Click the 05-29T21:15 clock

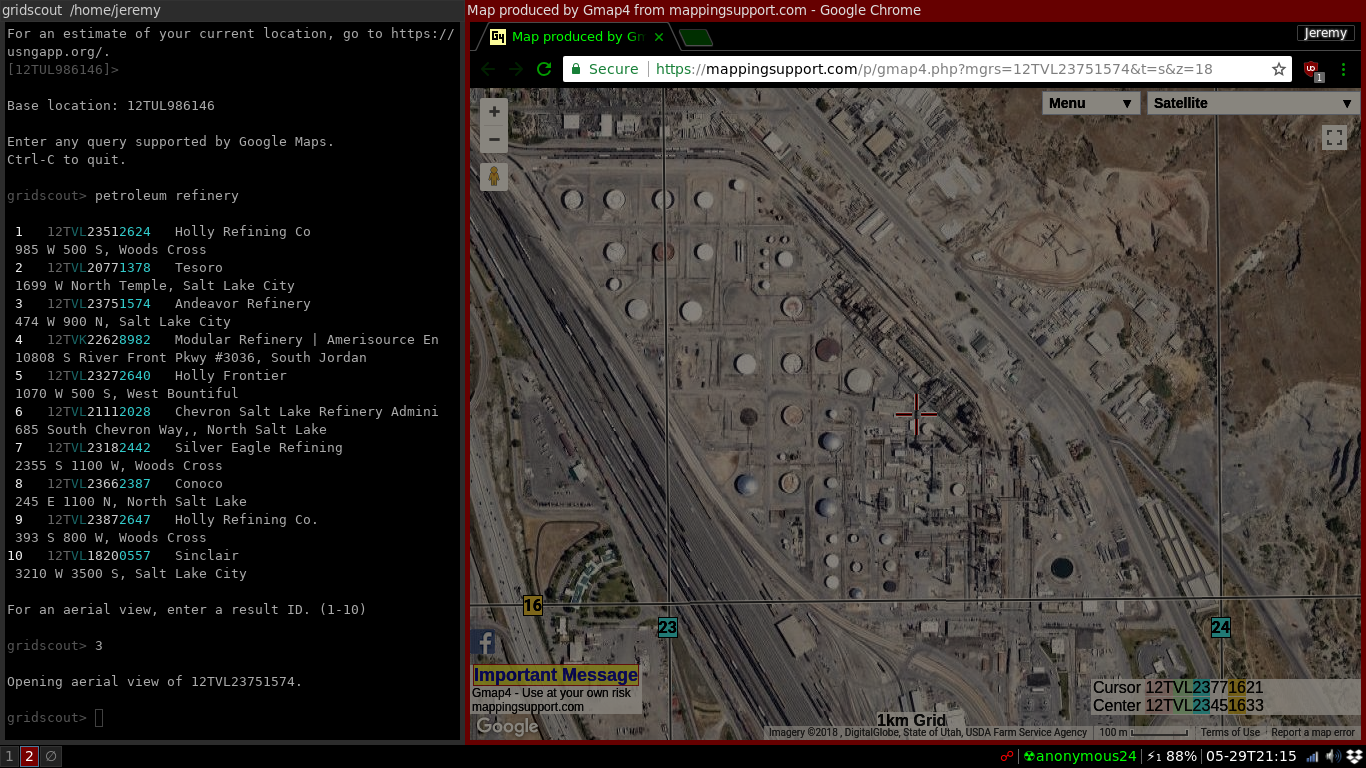[x=1250, y=757]
